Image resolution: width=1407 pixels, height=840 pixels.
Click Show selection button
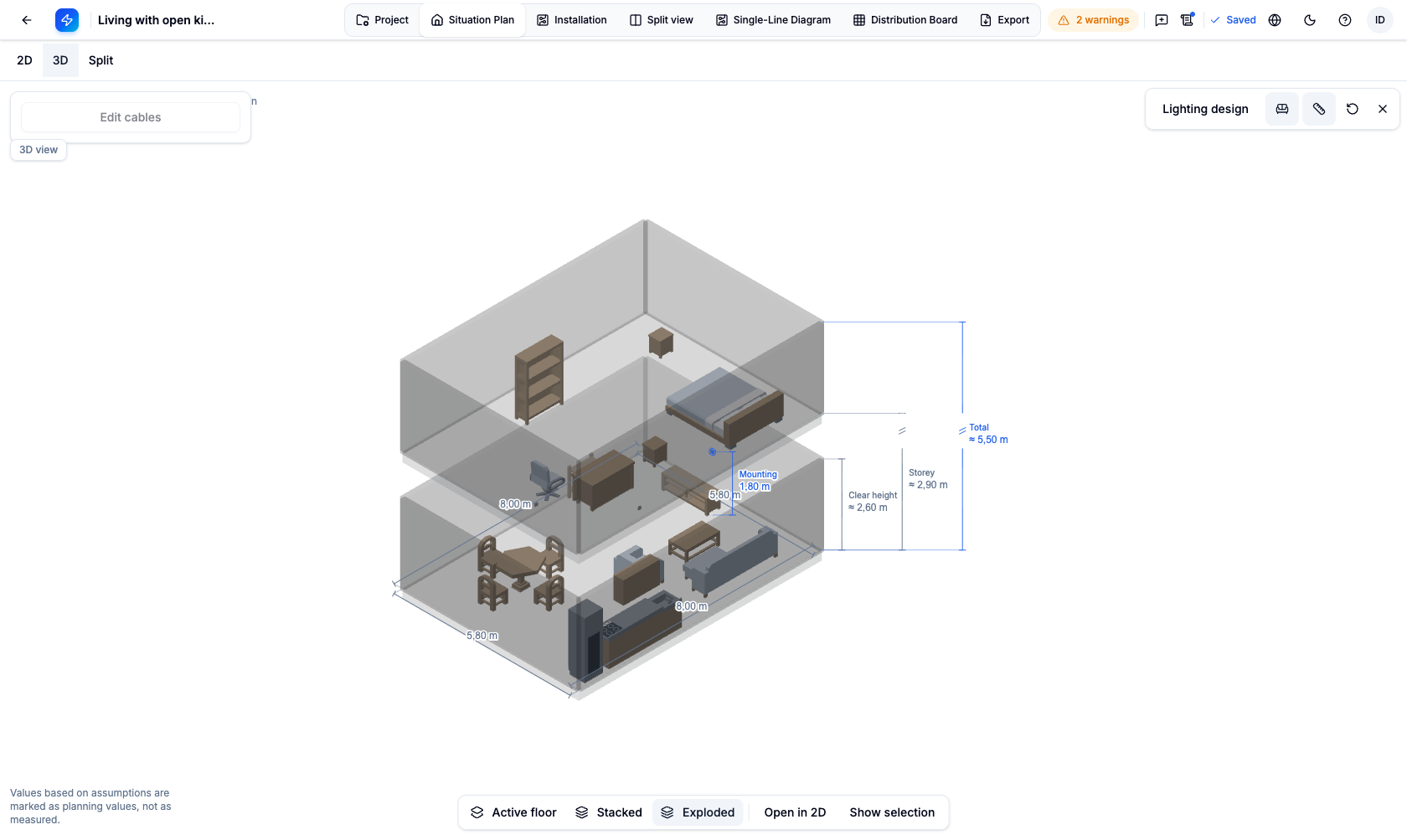tap(892, 812)
